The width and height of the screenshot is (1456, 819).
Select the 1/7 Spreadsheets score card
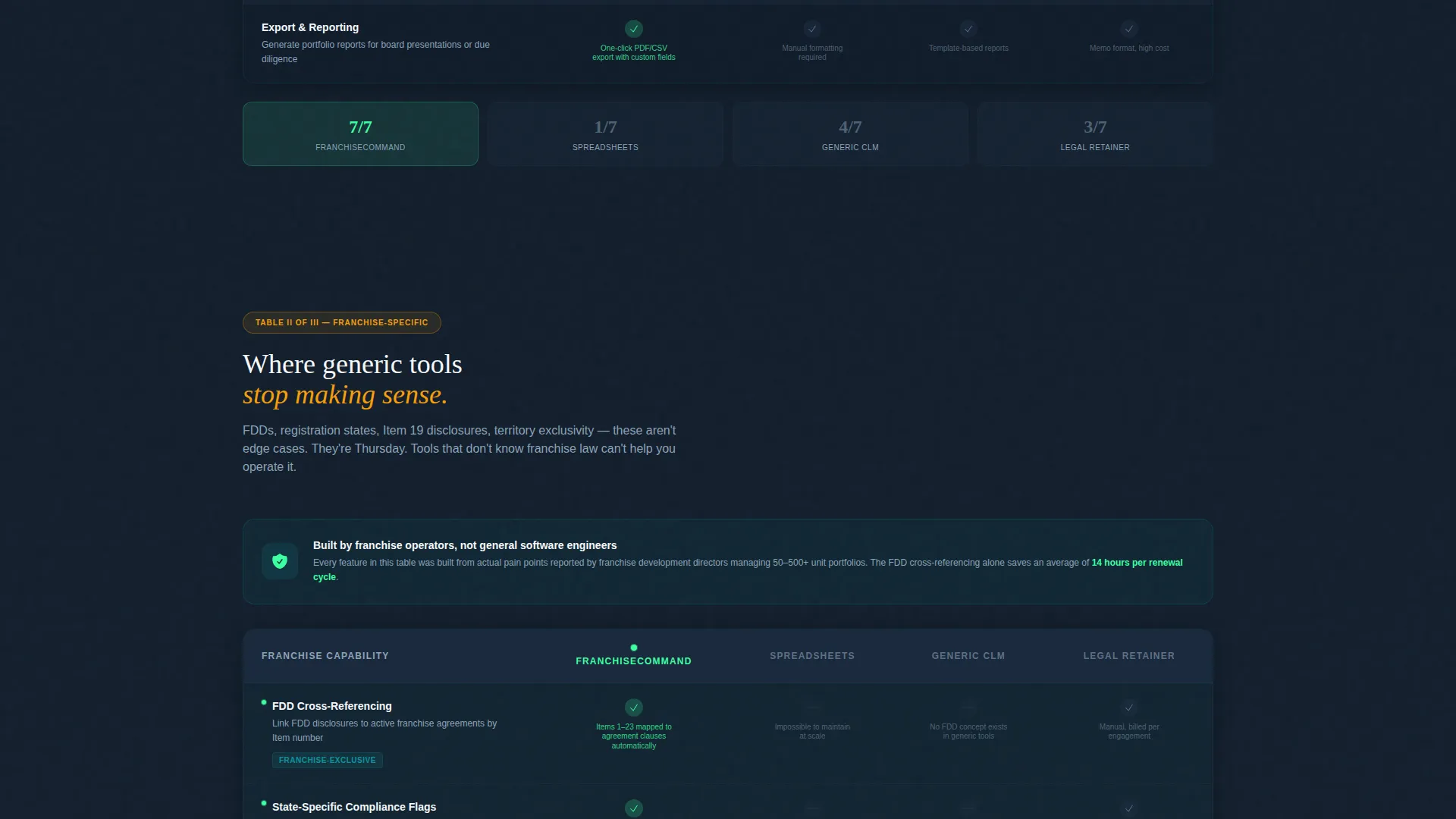pos(605,133)
